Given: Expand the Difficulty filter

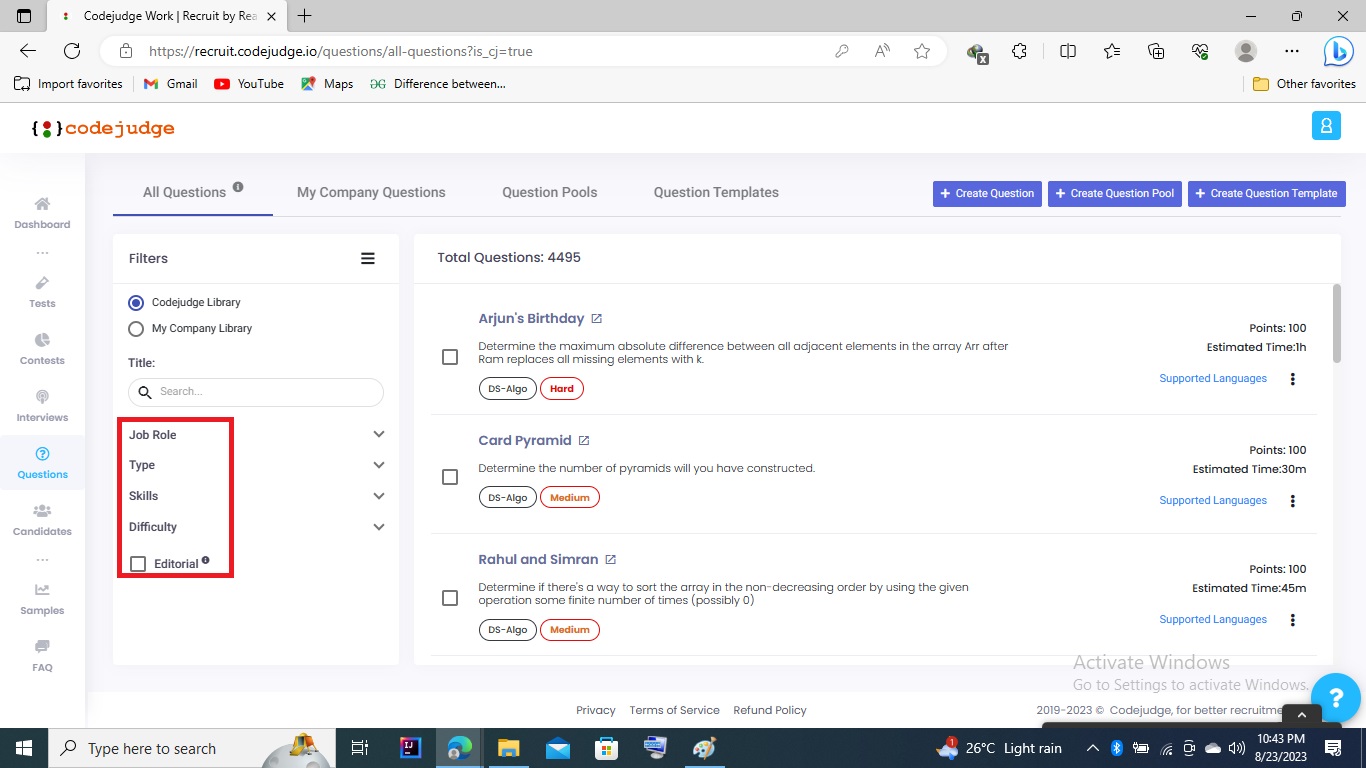Looking at the screenshot, I should tap(378, 526).
